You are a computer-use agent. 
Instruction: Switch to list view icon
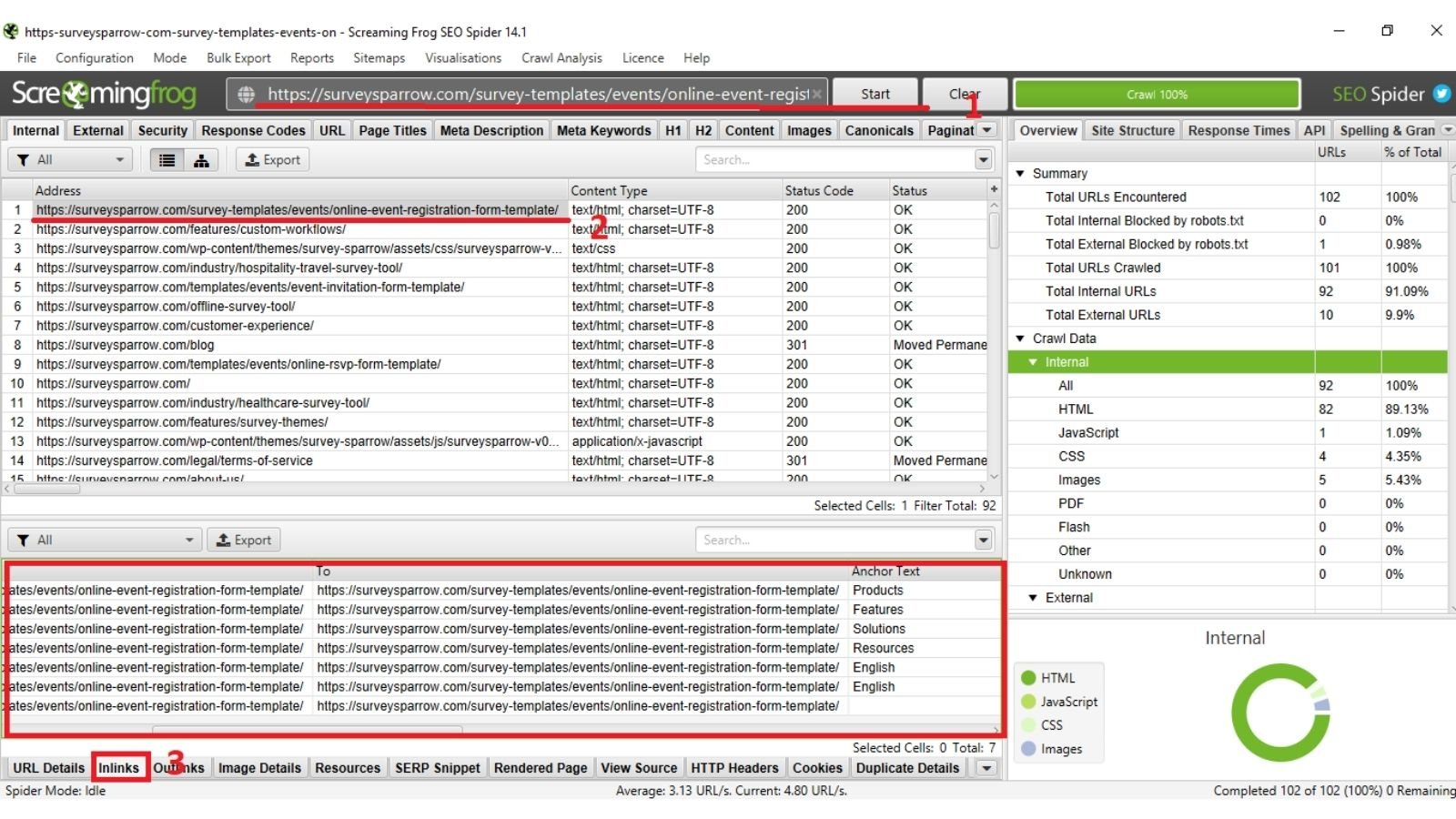(x=167, y=160)
